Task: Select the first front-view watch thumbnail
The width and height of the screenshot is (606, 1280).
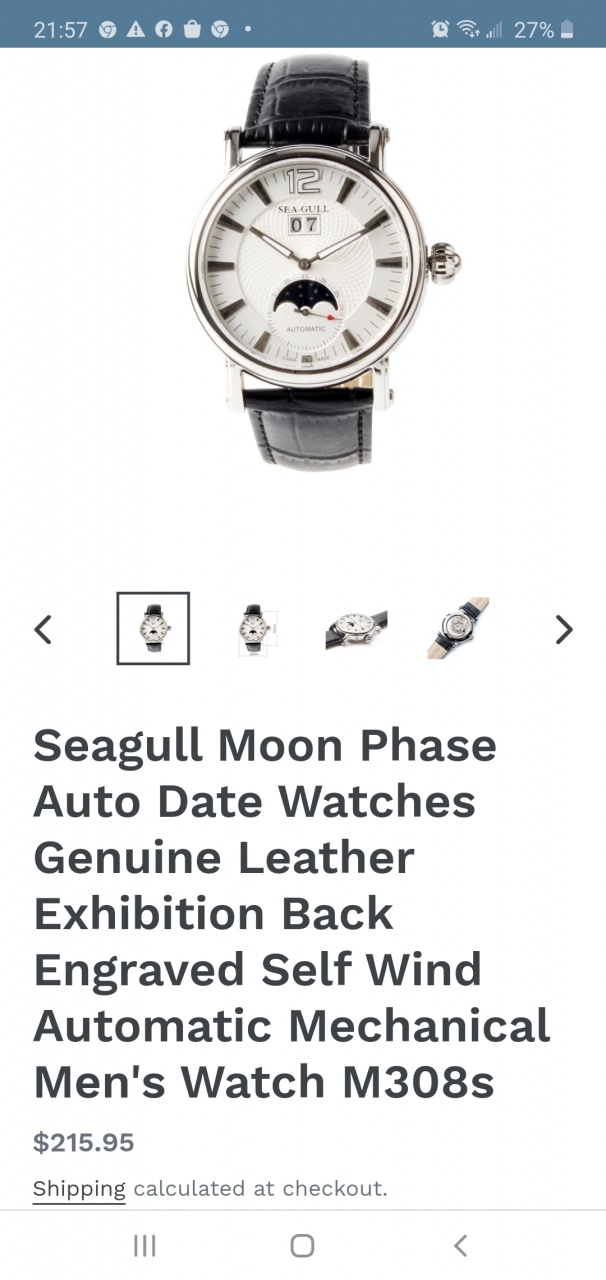Action: (153, 628)
